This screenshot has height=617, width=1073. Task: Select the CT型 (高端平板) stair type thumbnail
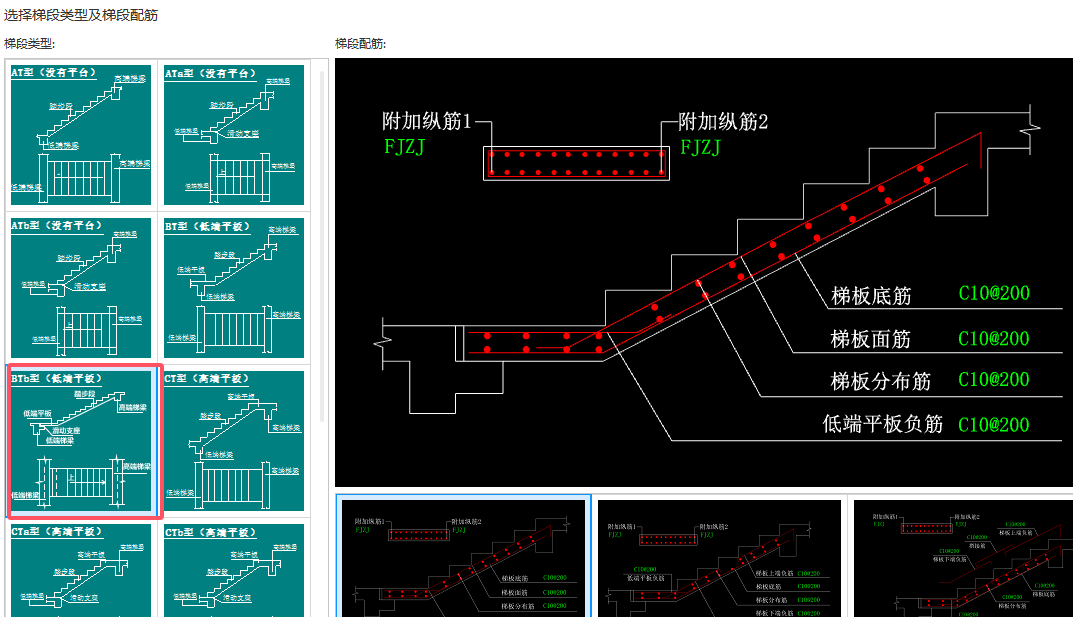pos(234,441)
